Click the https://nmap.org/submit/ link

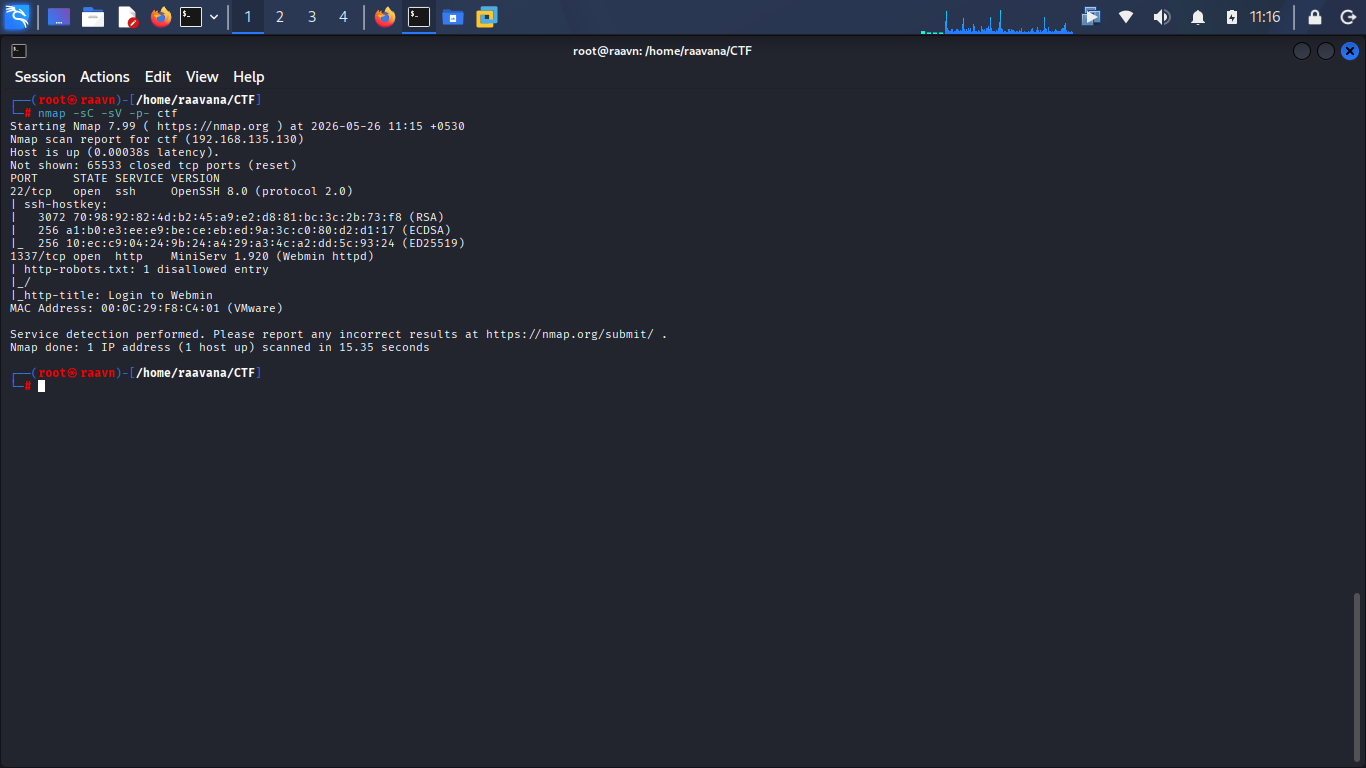coord(570,334)
